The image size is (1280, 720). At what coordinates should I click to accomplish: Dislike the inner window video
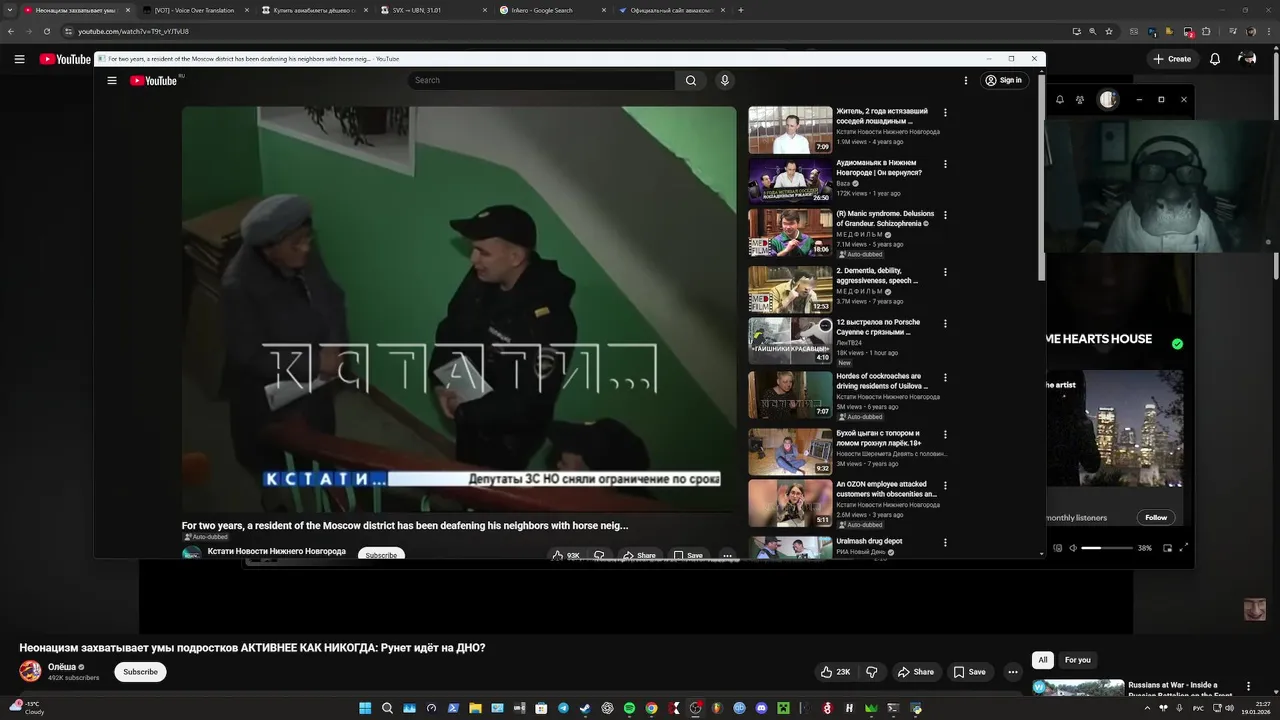(599, 555)
